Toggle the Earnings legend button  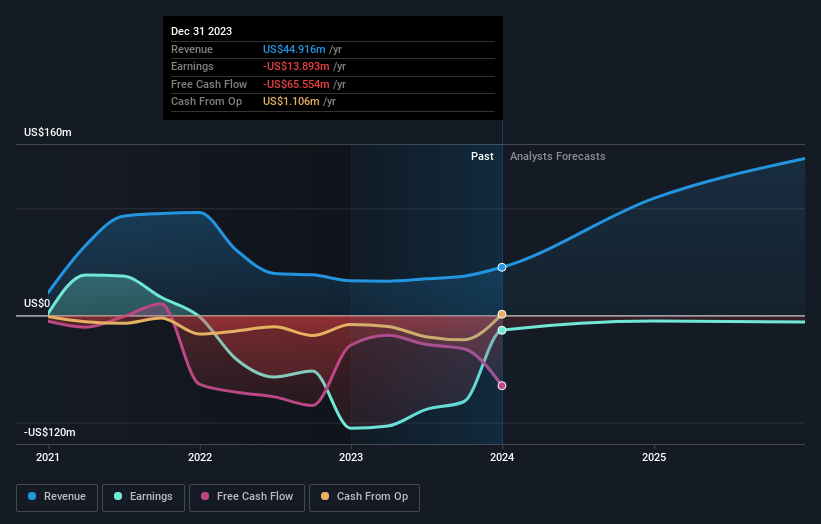[x=143, y=497]
